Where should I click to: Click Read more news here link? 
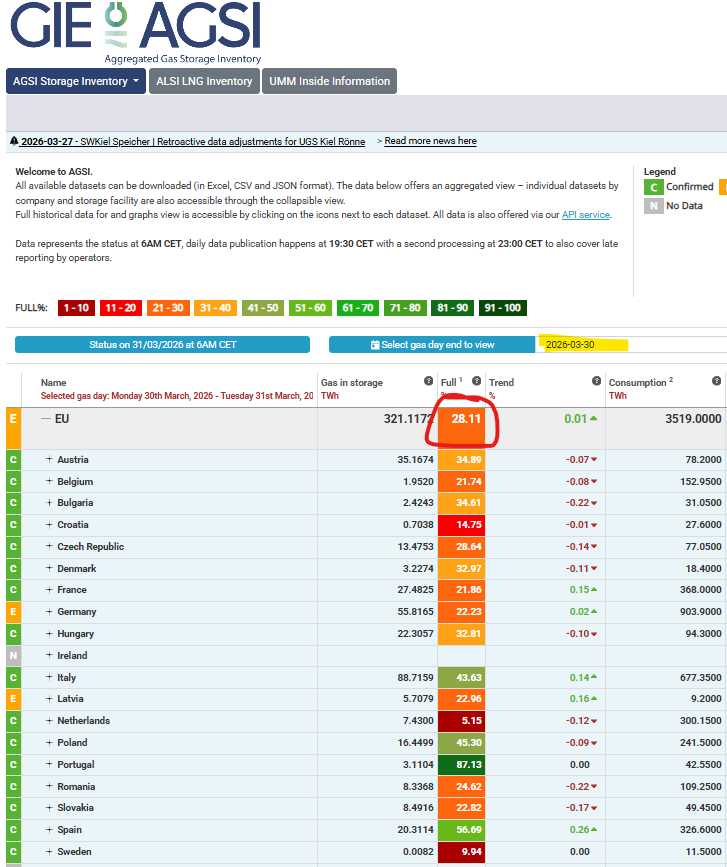point(430,141)
